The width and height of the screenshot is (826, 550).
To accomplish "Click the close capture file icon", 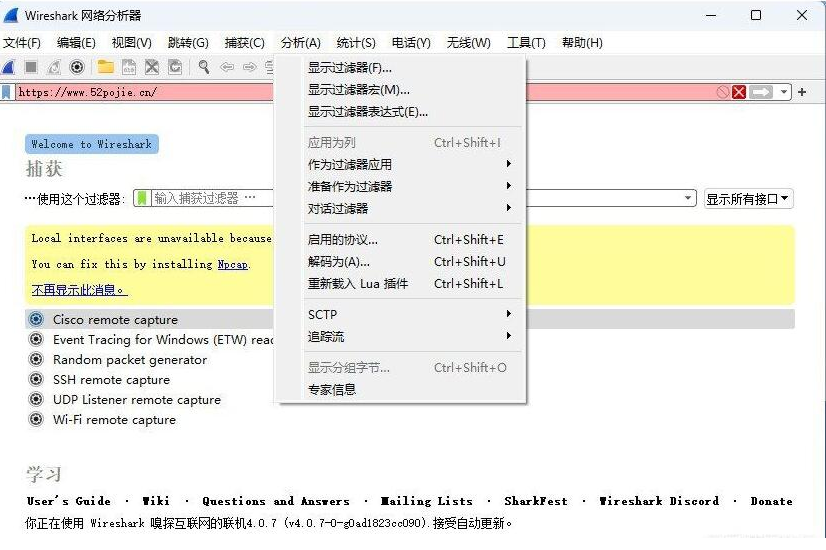I will click(152, 67).
